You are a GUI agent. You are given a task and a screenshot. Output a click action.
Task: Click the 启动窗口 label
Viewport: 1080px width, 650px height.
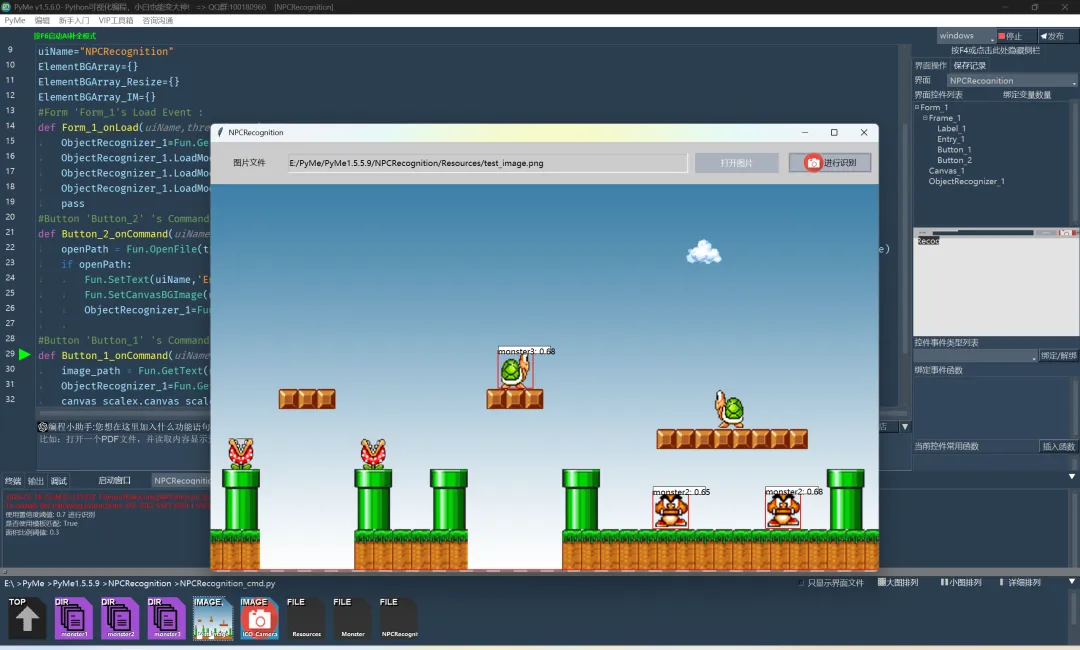click(114, 481)
